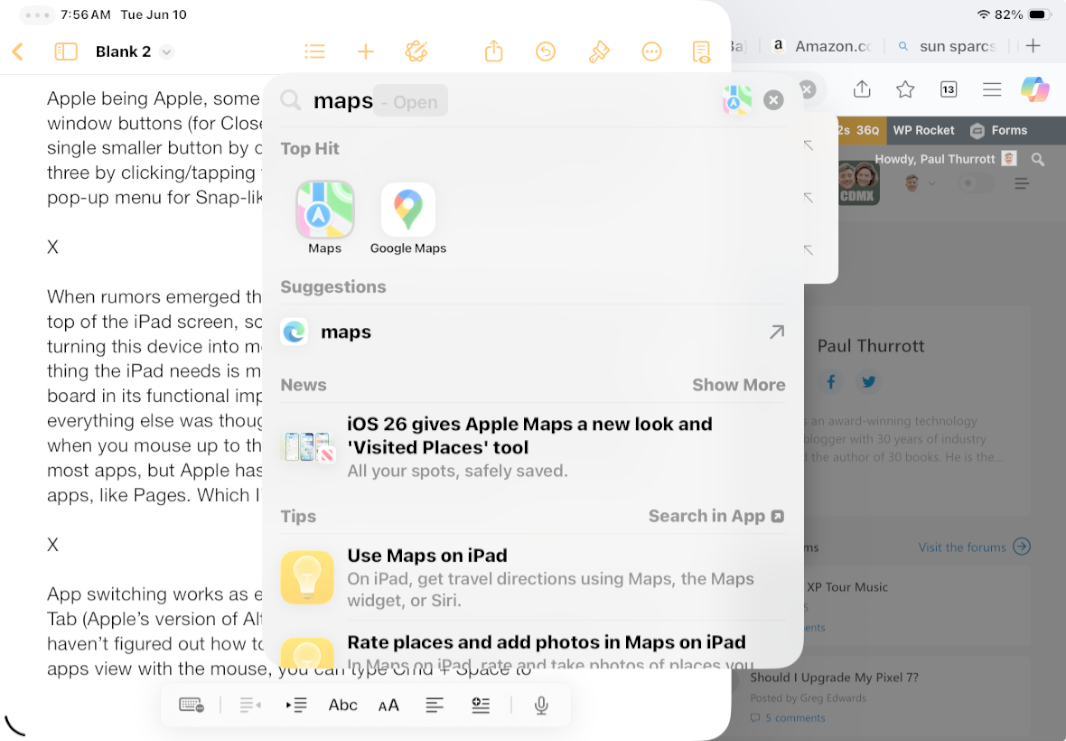Toggle document view mode icon in Pages
This screenshot has width=1066, height=741.
tap(701, 52)
